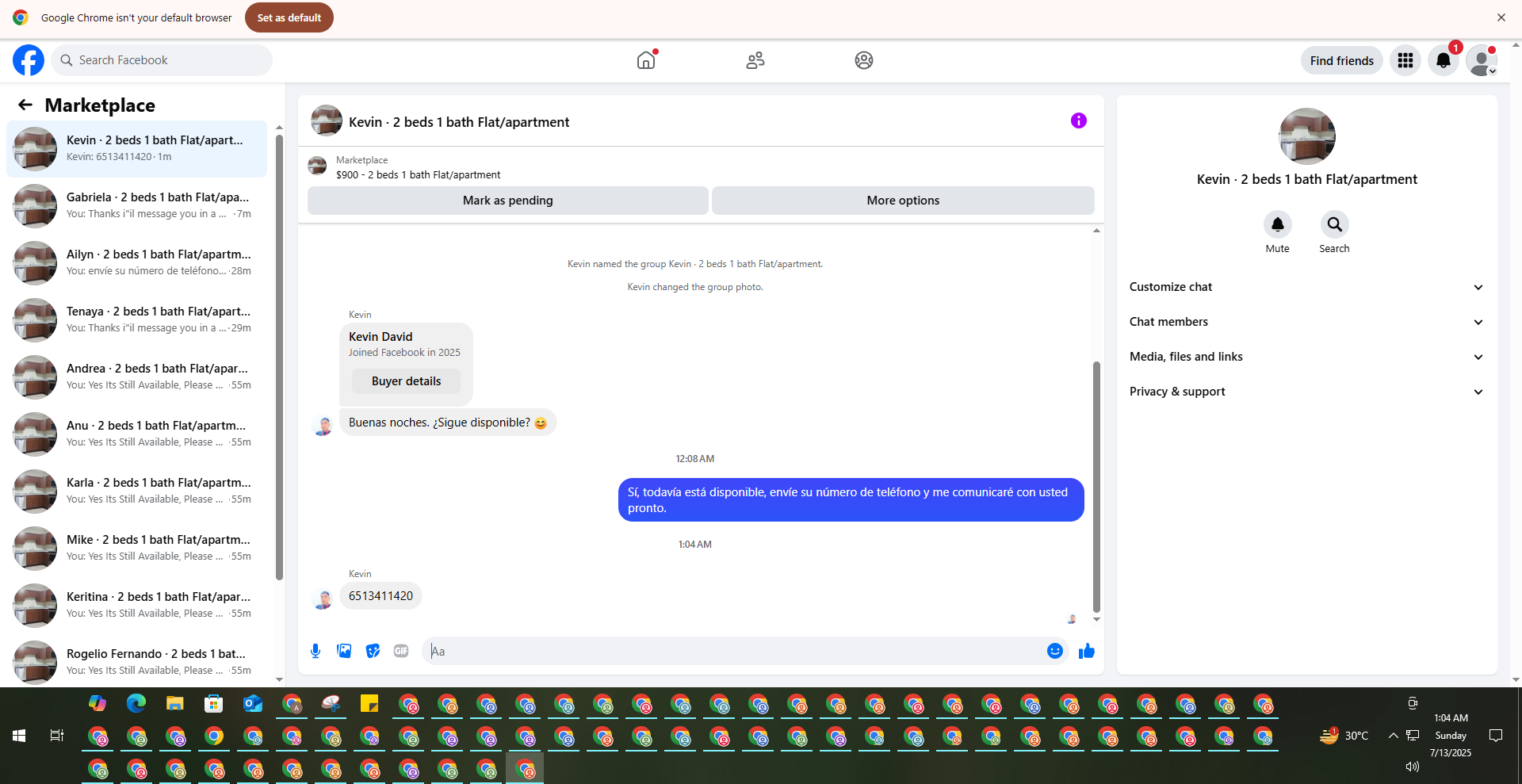Screen dimensions: 1522x784
Task: Open the emoji picker in message box
Action: tap(1055, 651)
